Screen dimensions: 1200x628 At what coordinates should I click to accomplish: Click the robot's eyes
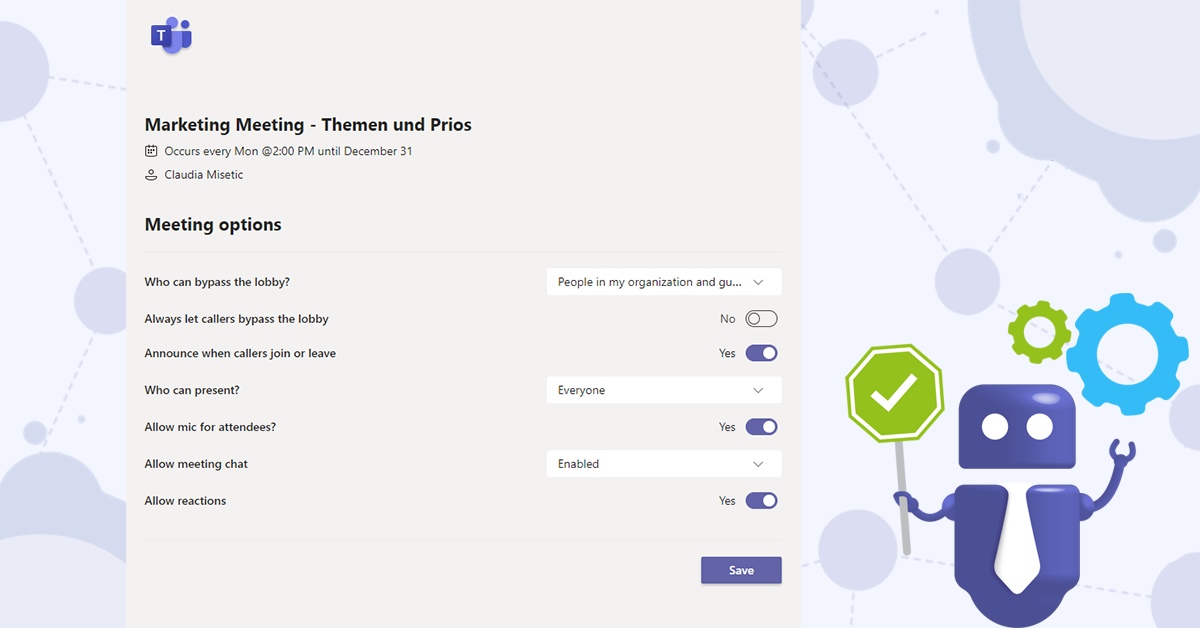(x=1018, y=428)
